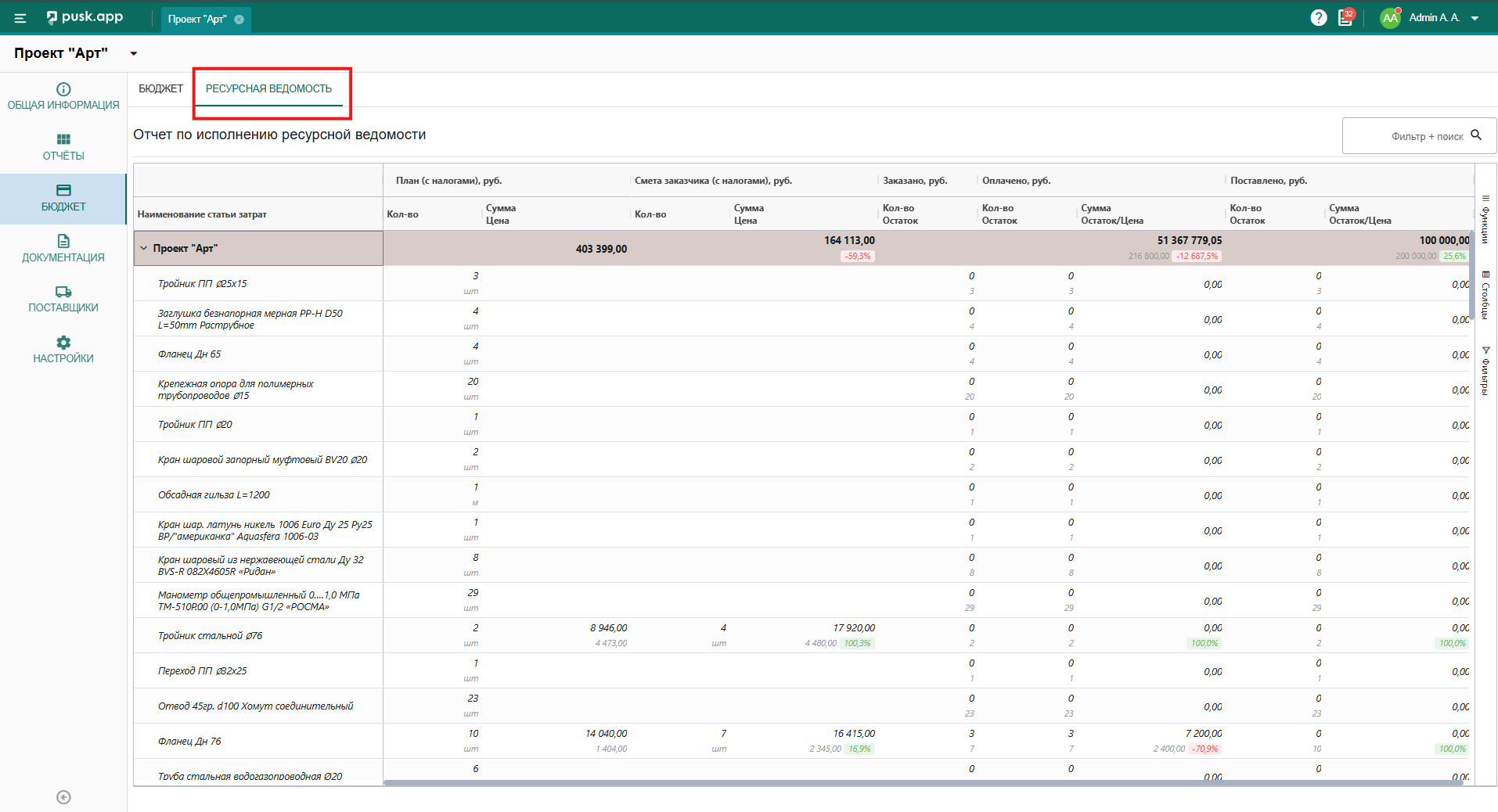This screenshot has height=812, width=1498.
Task: Click the Фильтр + поиск search field
Action: 1418,136
